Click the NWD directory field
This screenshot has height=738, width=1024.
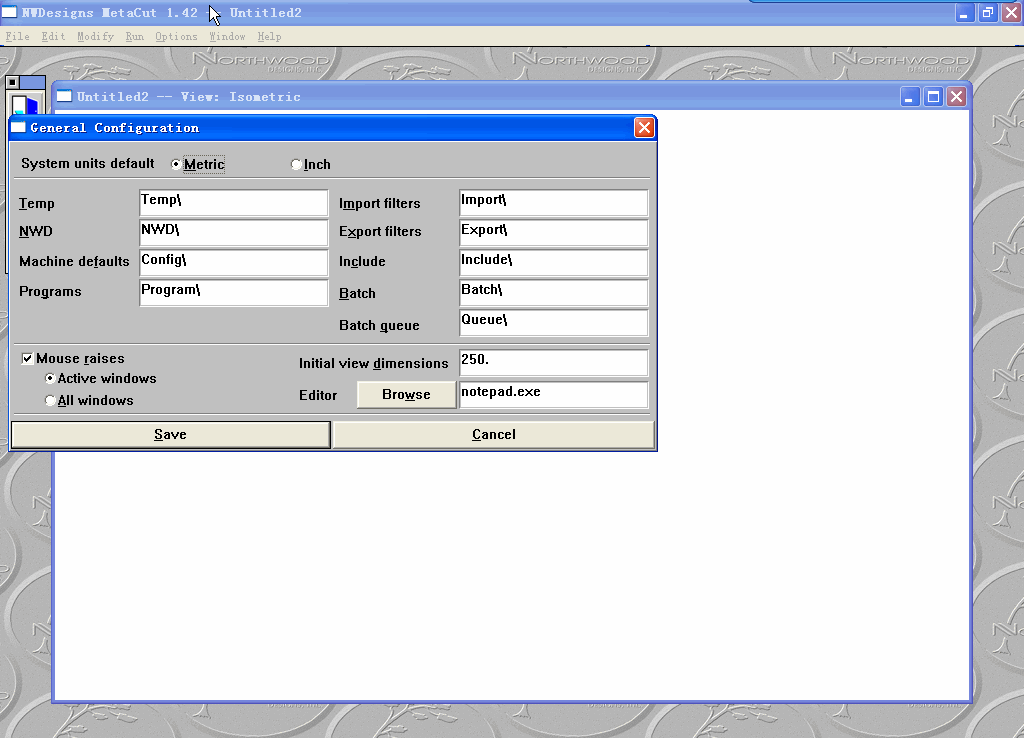click(x=234, y=233)
